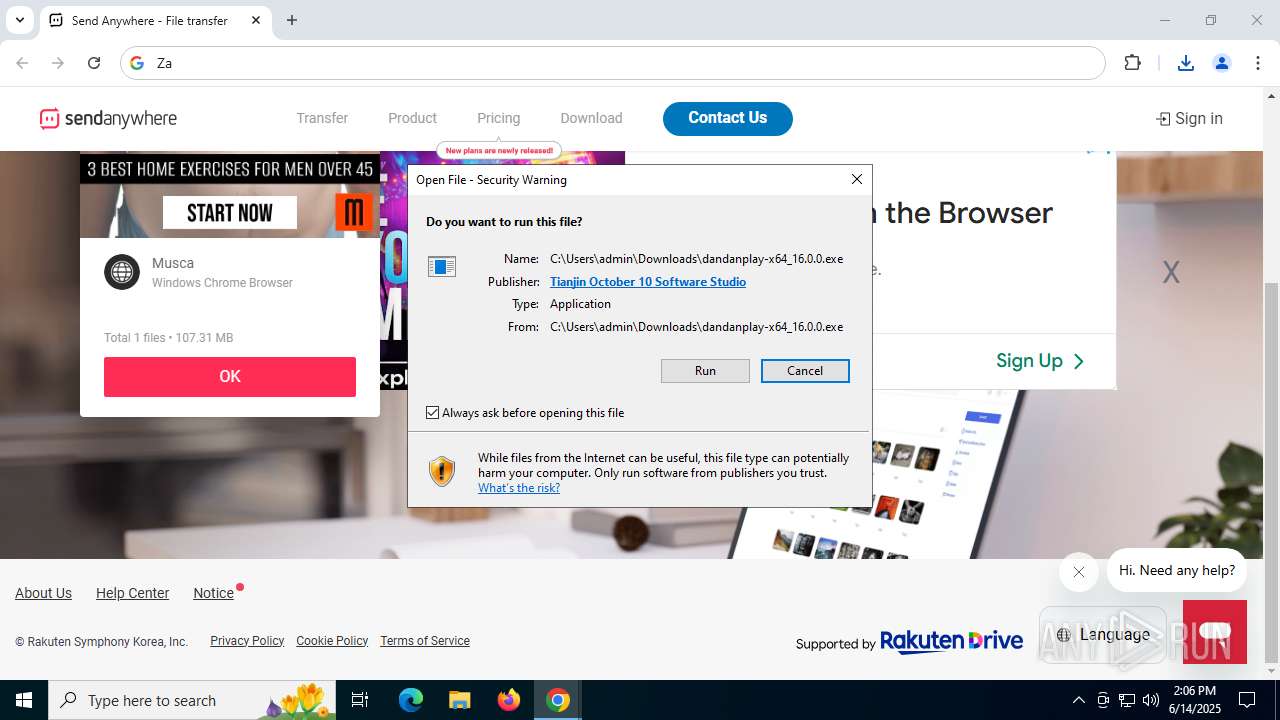Viewport: 1280px width, 720px height.
Task: Click the taskbar search box
Action: click(194, 700)
